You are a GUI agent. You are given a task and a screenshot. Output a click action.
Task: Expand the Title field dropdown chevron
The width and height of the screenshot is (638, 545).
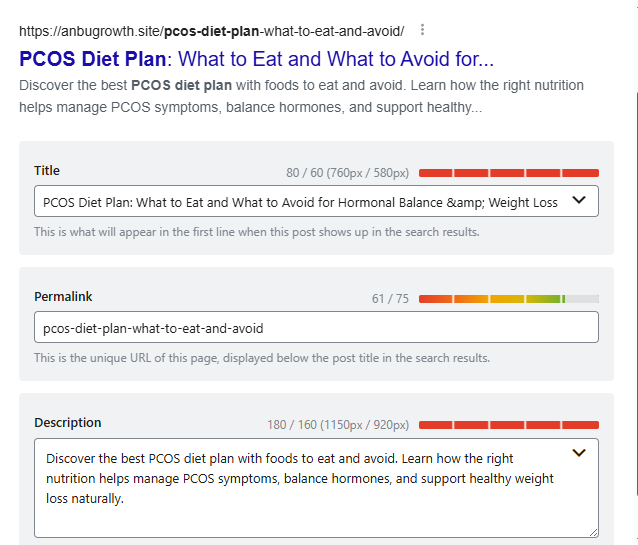pos(578,200)
